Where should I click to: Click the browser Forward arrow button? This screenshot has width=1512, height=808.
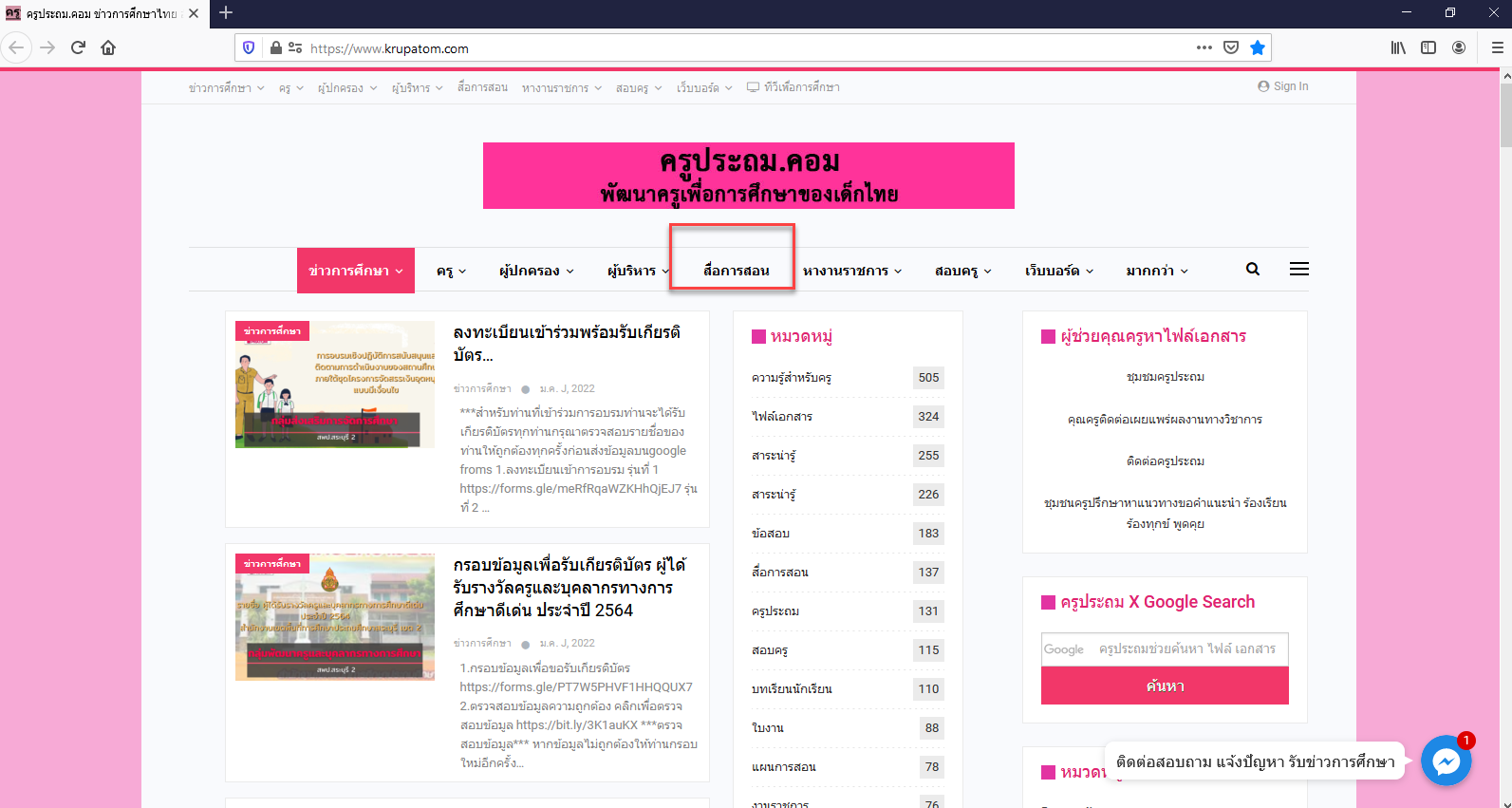(47, 47)
